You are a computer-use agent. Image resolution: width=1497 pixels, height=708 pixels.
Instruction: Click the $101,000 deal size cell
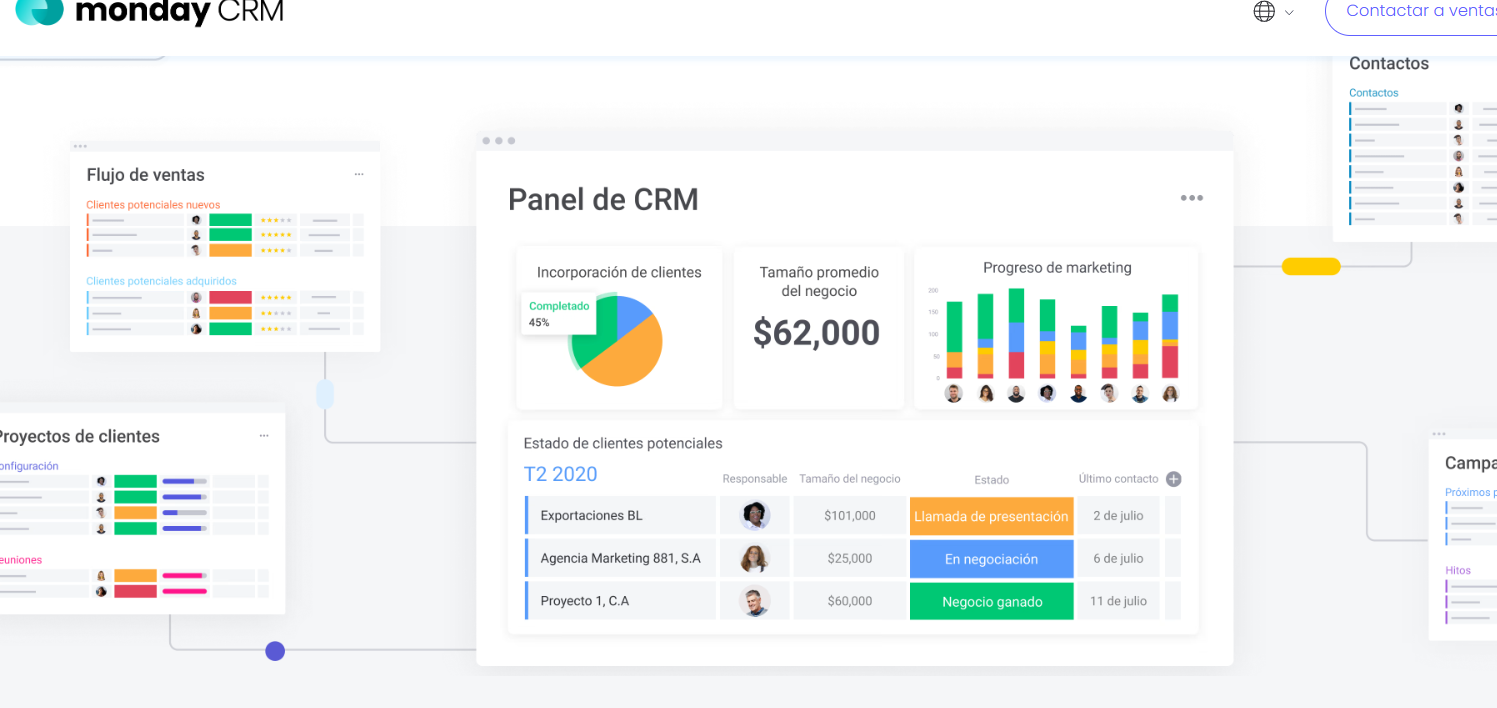(850, 516)
